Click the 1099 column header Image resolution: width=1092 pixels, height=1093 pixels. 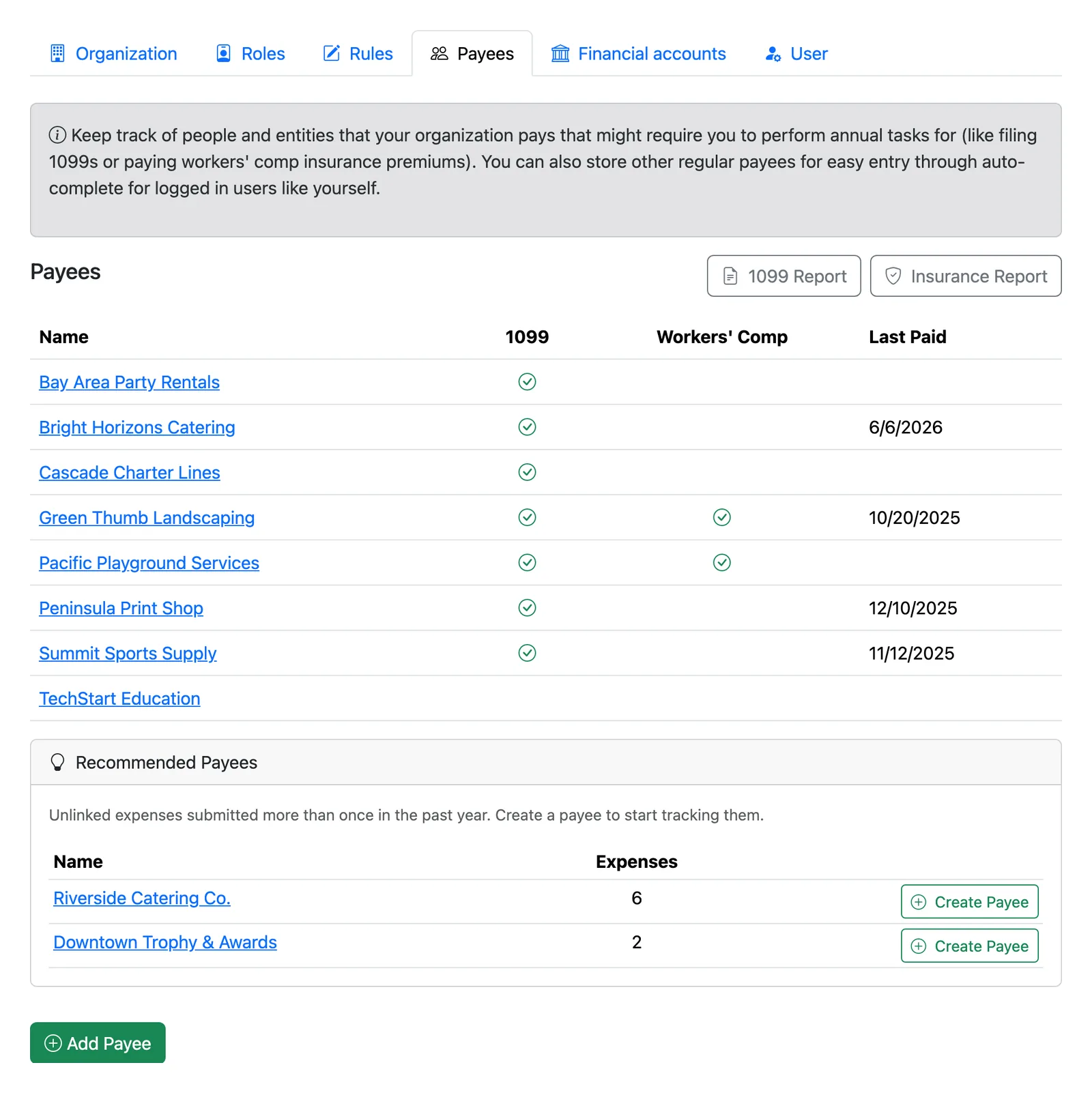coord(527,336)
